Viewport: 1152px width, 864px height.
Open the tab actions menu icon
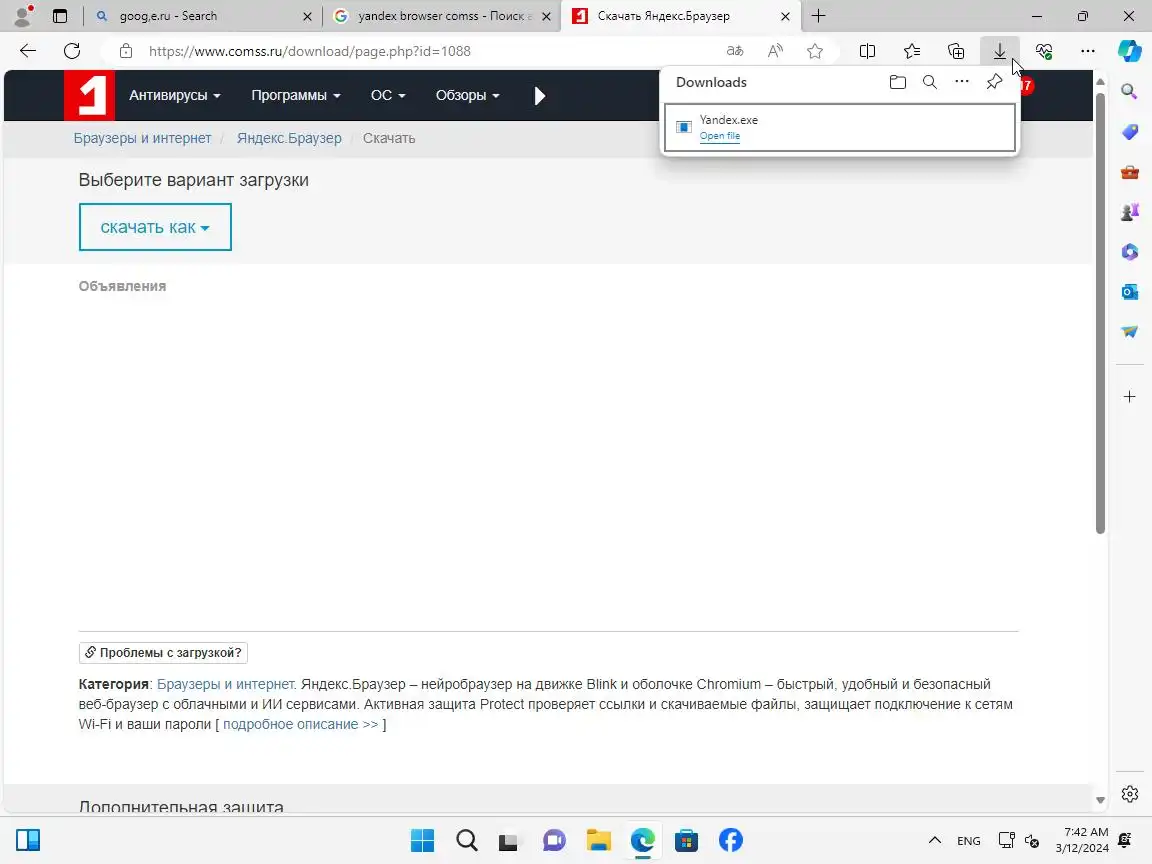click(60, 15)
